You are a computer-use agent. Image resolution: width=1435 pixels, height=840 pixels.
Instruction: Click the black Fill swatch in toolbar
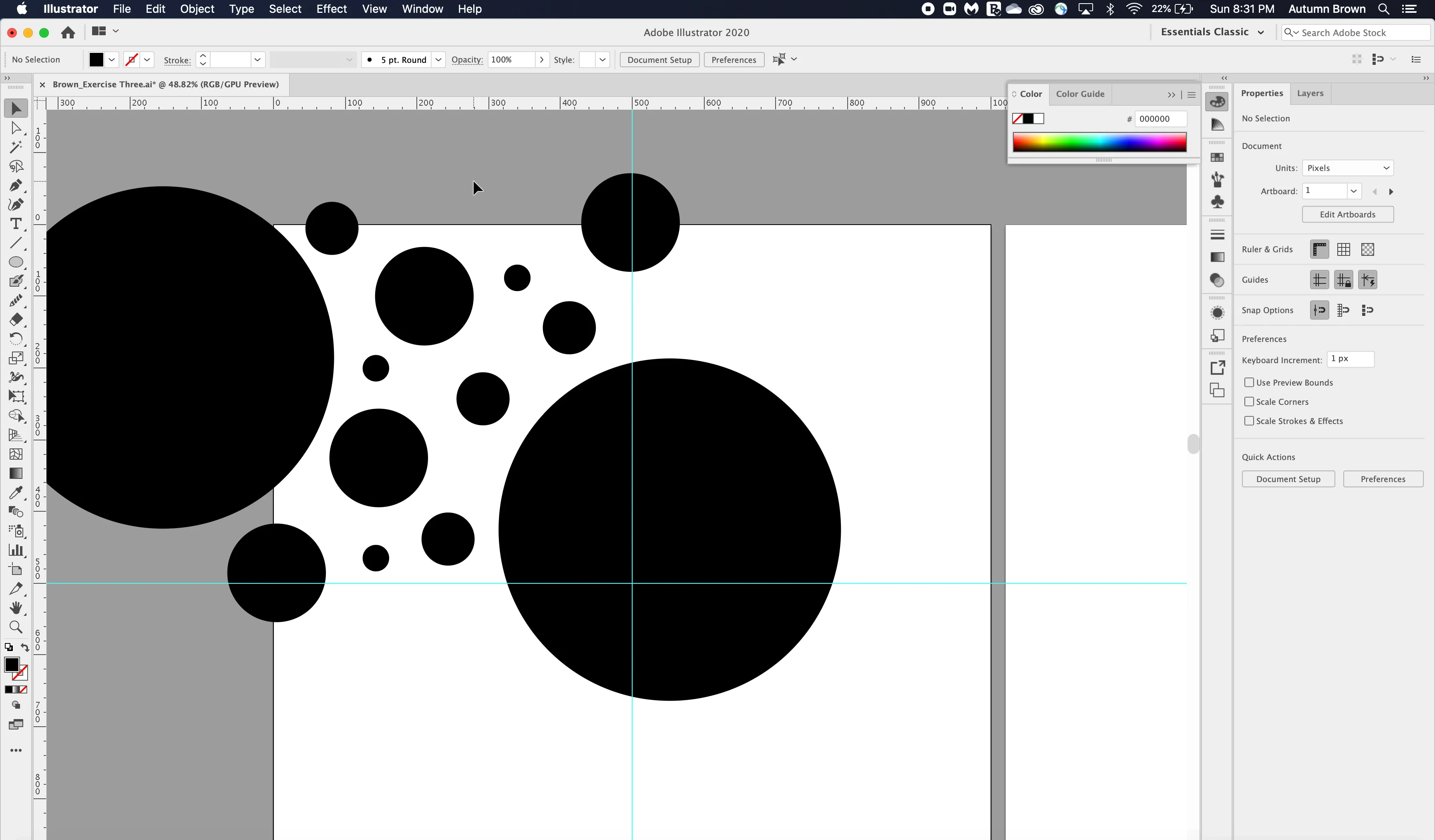pos(11,665)
